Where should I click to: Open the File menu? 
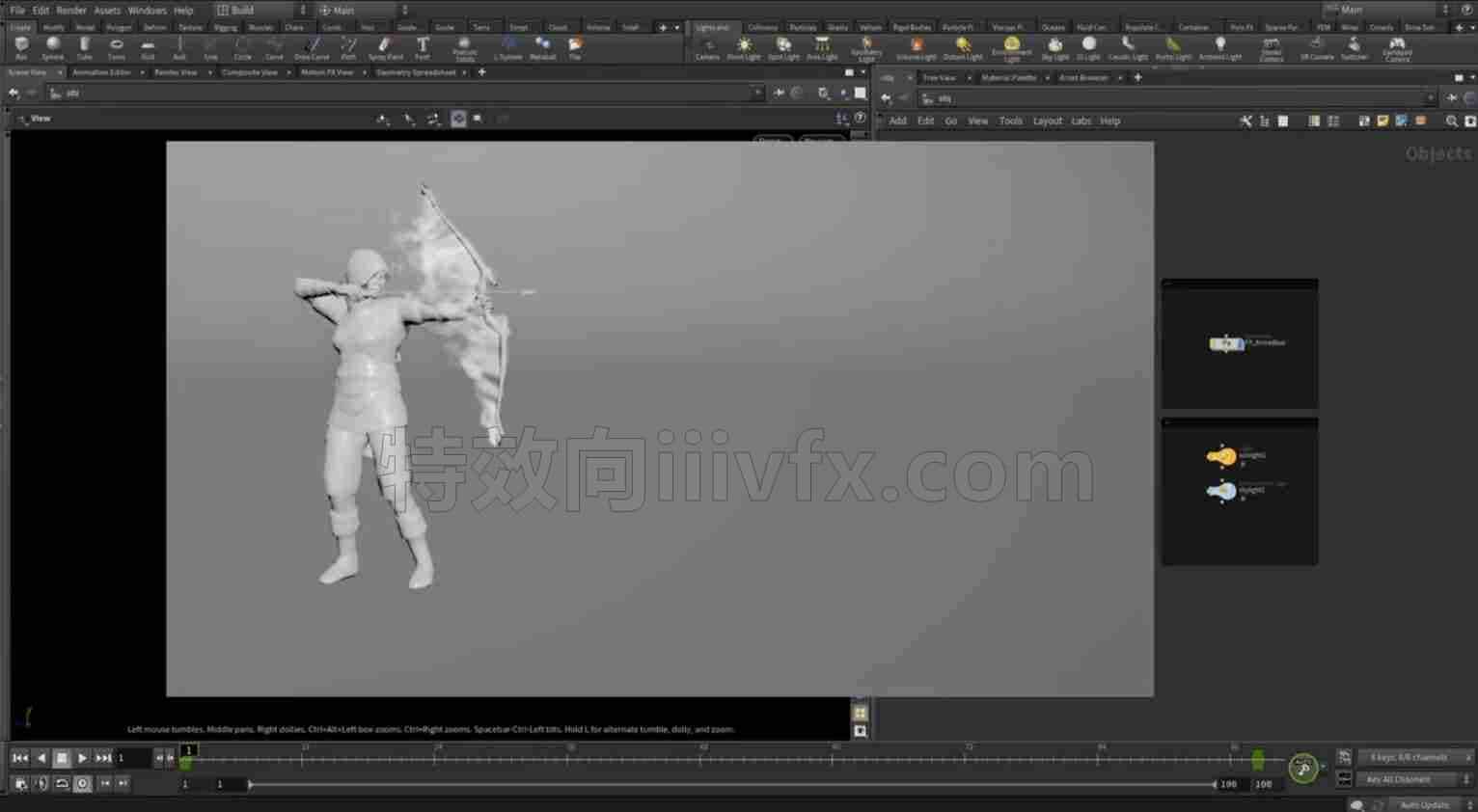pos(17,10)
